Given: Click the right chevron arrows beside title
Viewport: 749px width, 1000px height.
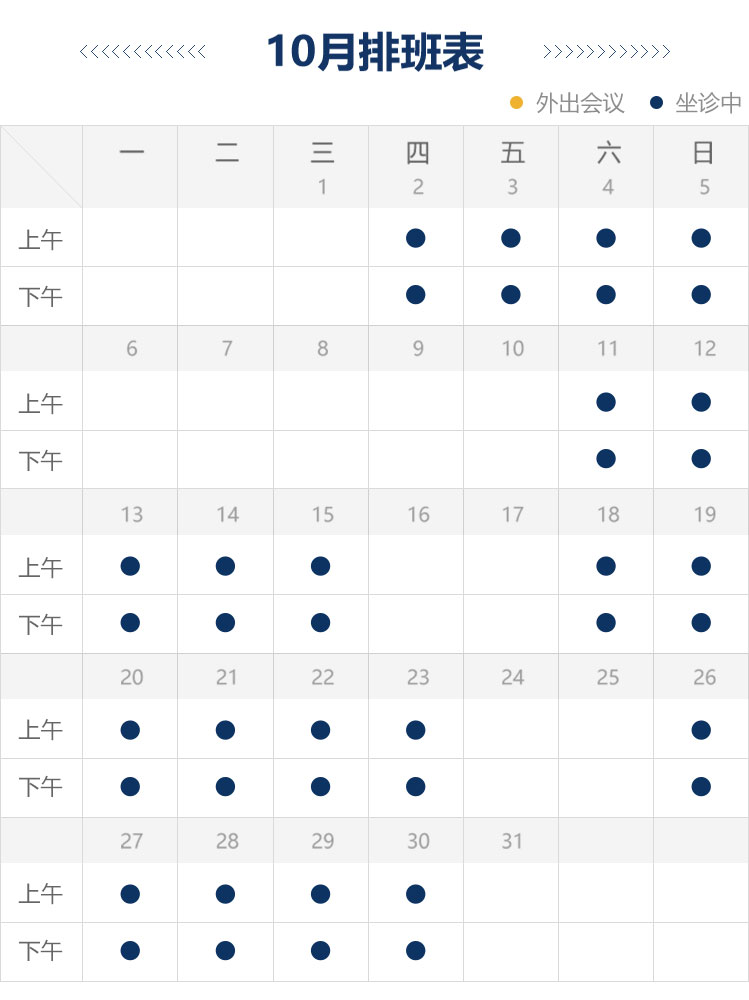Looking at the screenshot, I should pos(606,52).
